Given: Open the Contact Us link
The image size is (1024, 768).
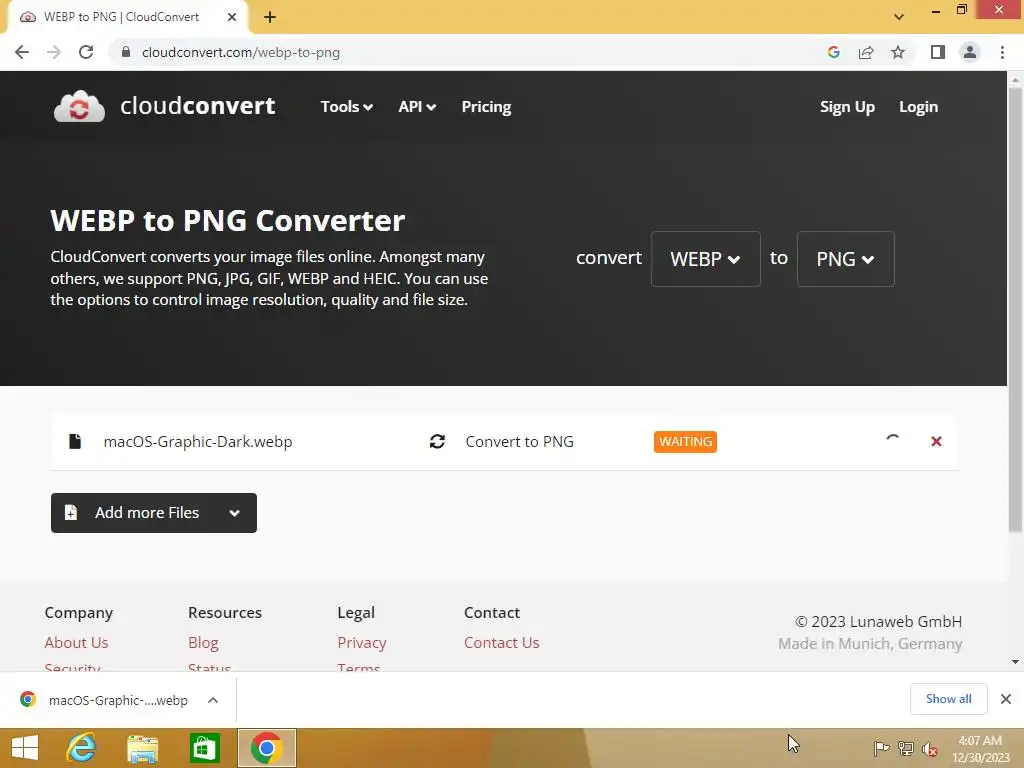Looking at the screenshot, I should [x=502, y=643].
